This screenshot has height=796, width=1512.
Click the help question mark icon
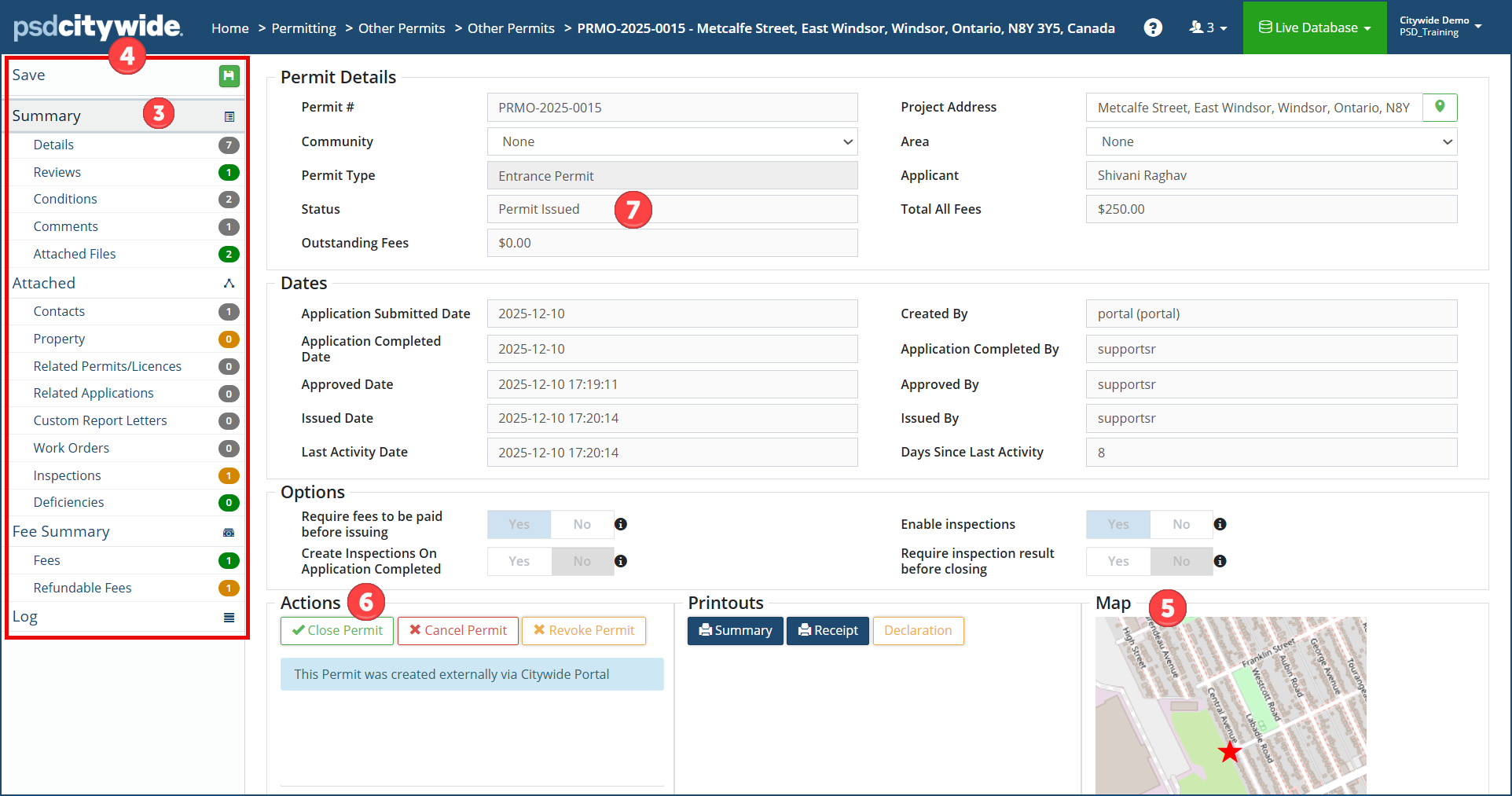tap(1152, 28)
